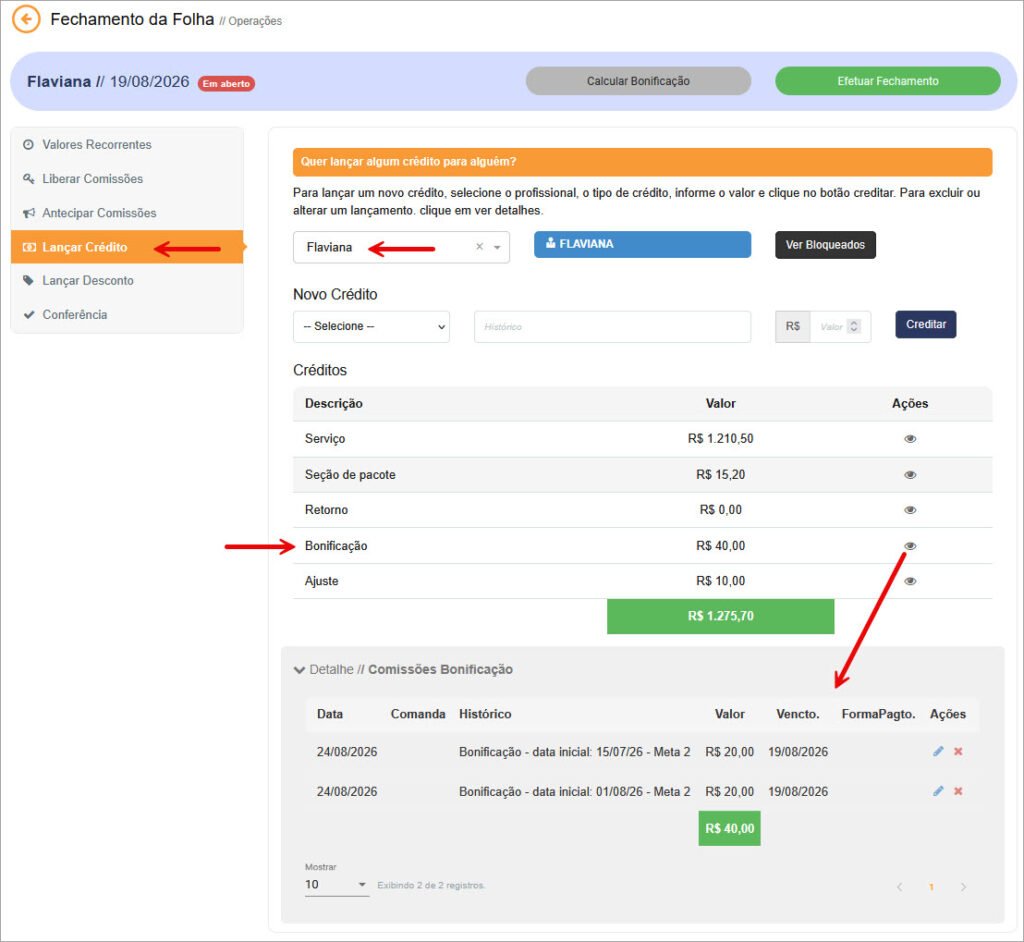Screen dimensions: 1024x942
Task: Focus the Histórico input field
Action: pyautogui.click(x=612, y=327)
